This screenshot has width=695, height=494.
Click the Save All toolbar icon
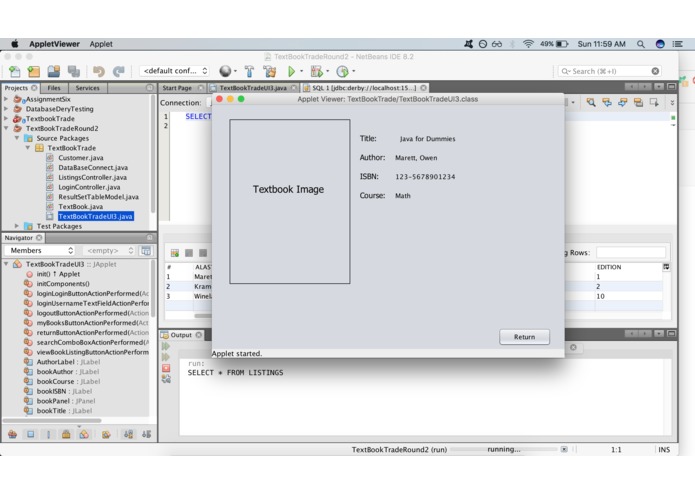[74, 71]
